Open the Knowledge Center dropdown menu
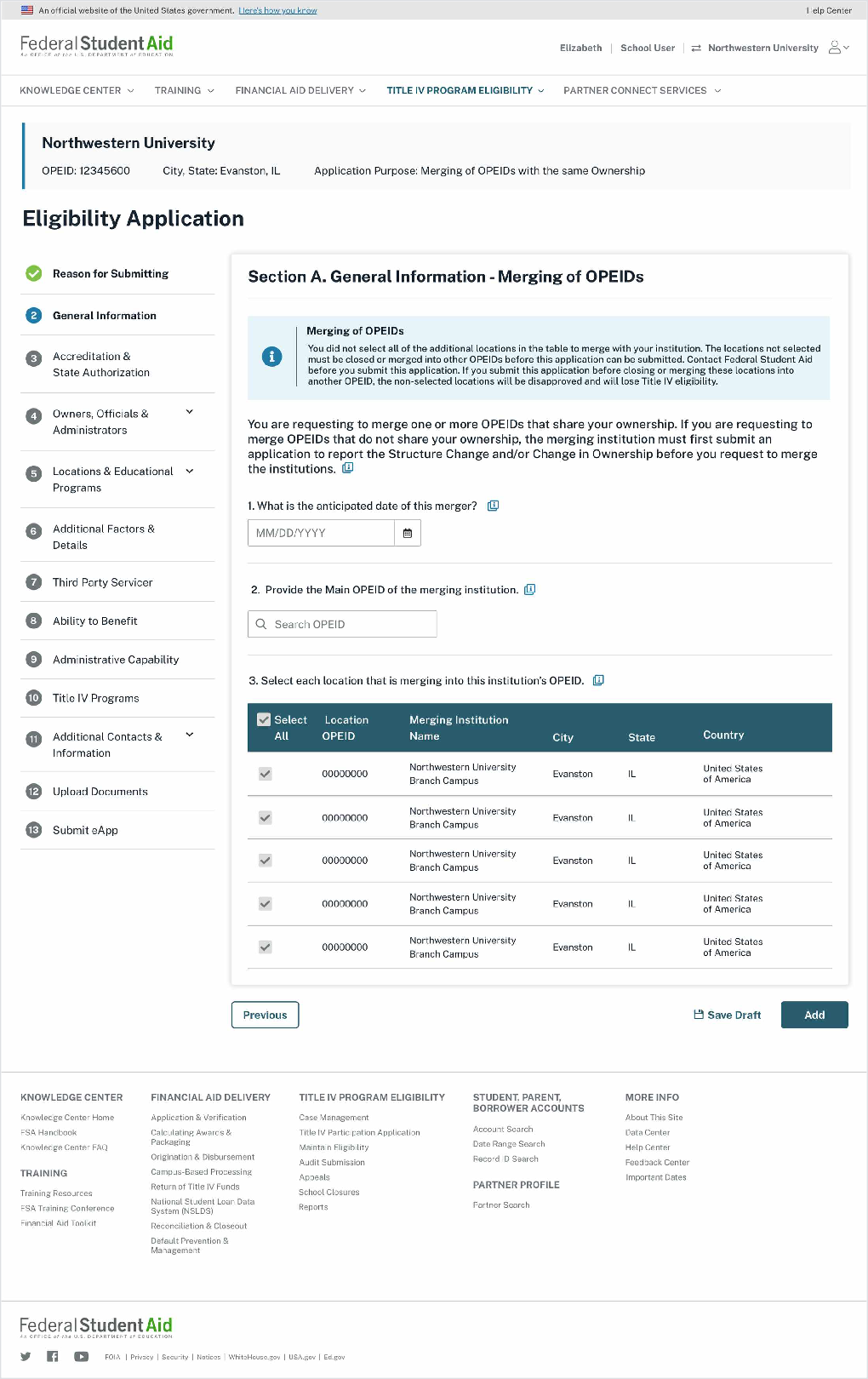 [77, 90]
